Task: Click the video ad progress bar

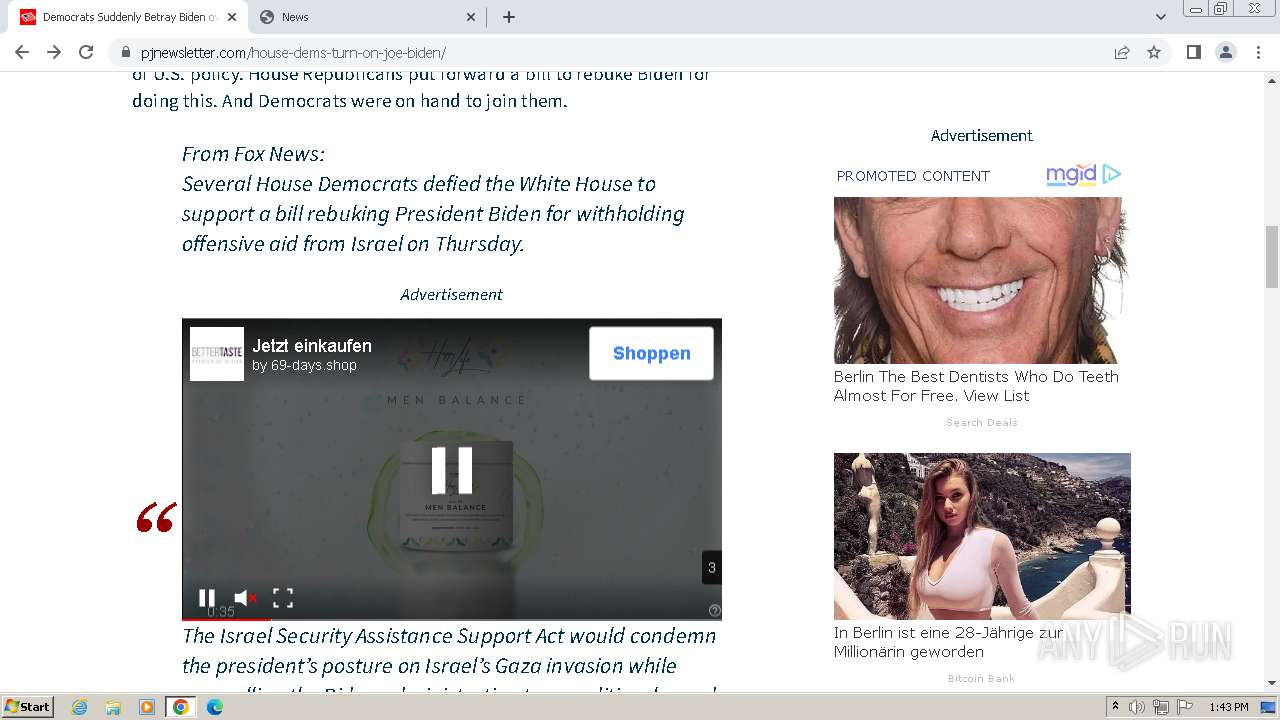Action: [x=452, y=618]
